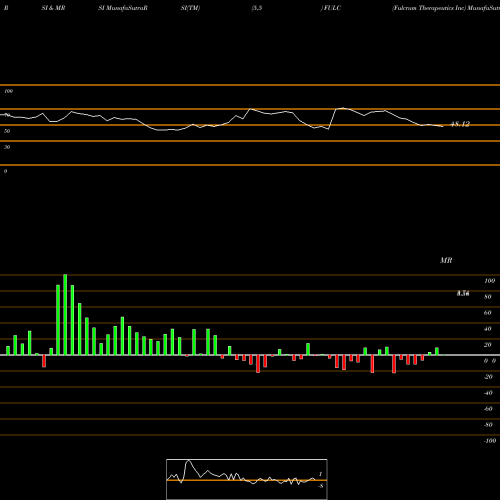Screen dimensions: 500x500
Task: Click the SI & MR header label
Action: (53, 8)
